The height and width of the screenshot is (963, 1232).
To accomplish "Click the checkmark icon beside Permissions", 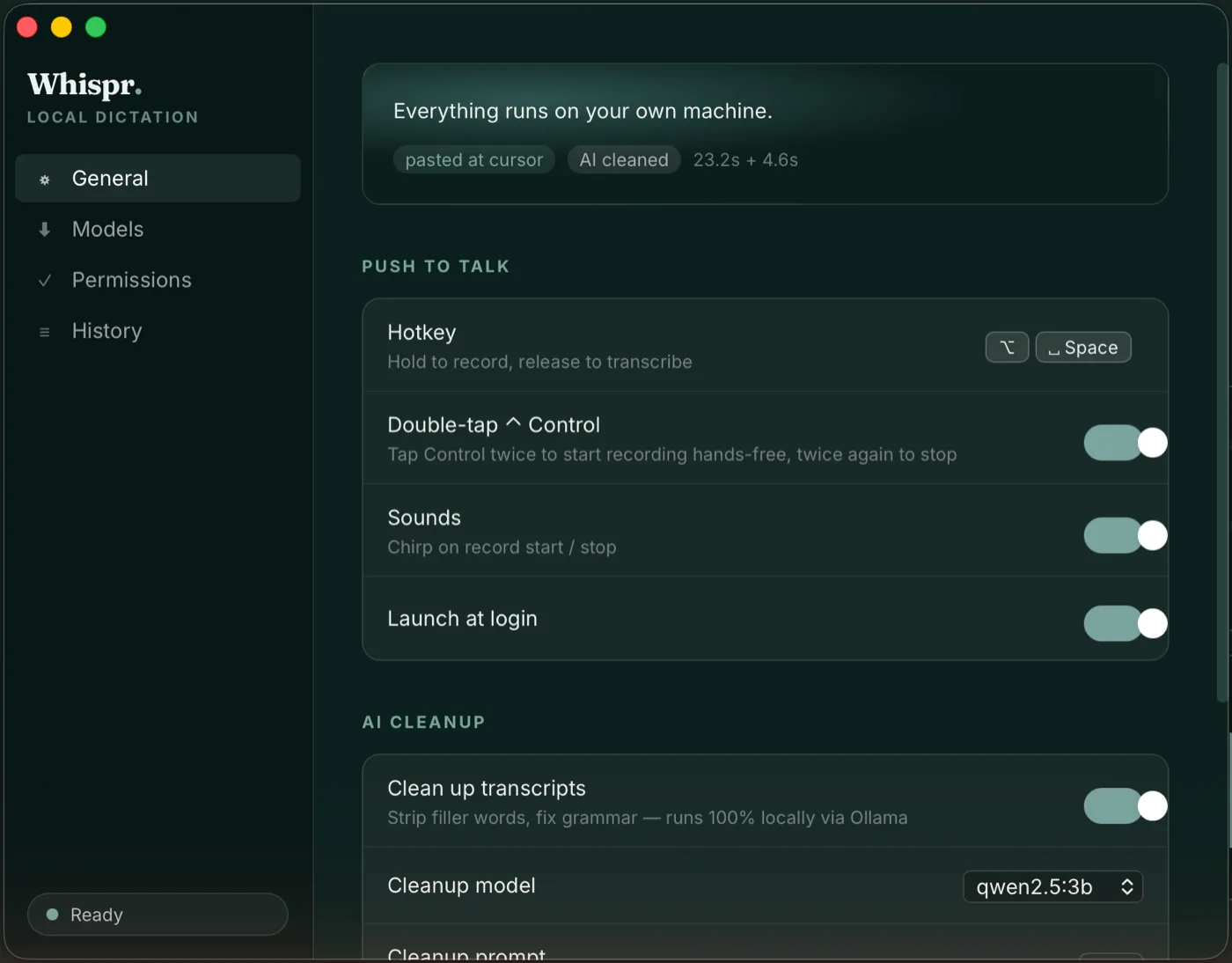I will [x=45, y=281].
